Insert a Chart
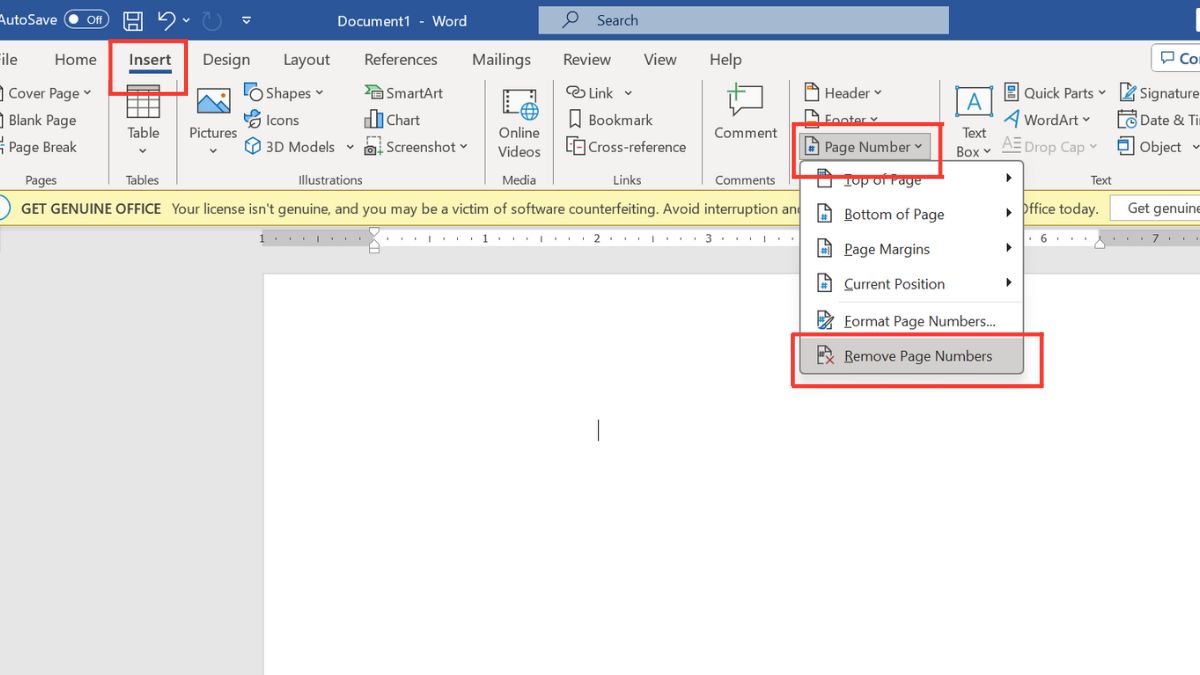Viewport: 1200px width, 675px height. 392,120
